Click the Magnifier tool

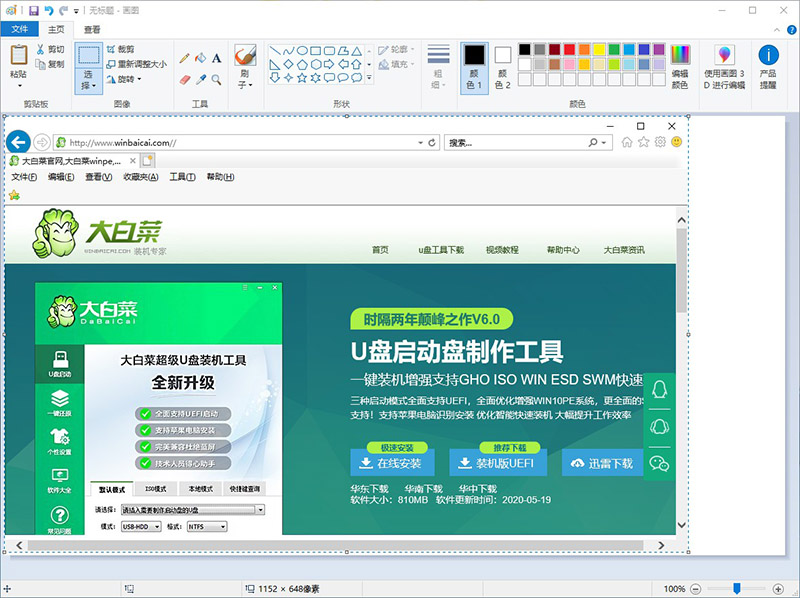click(x=216, y=79)
